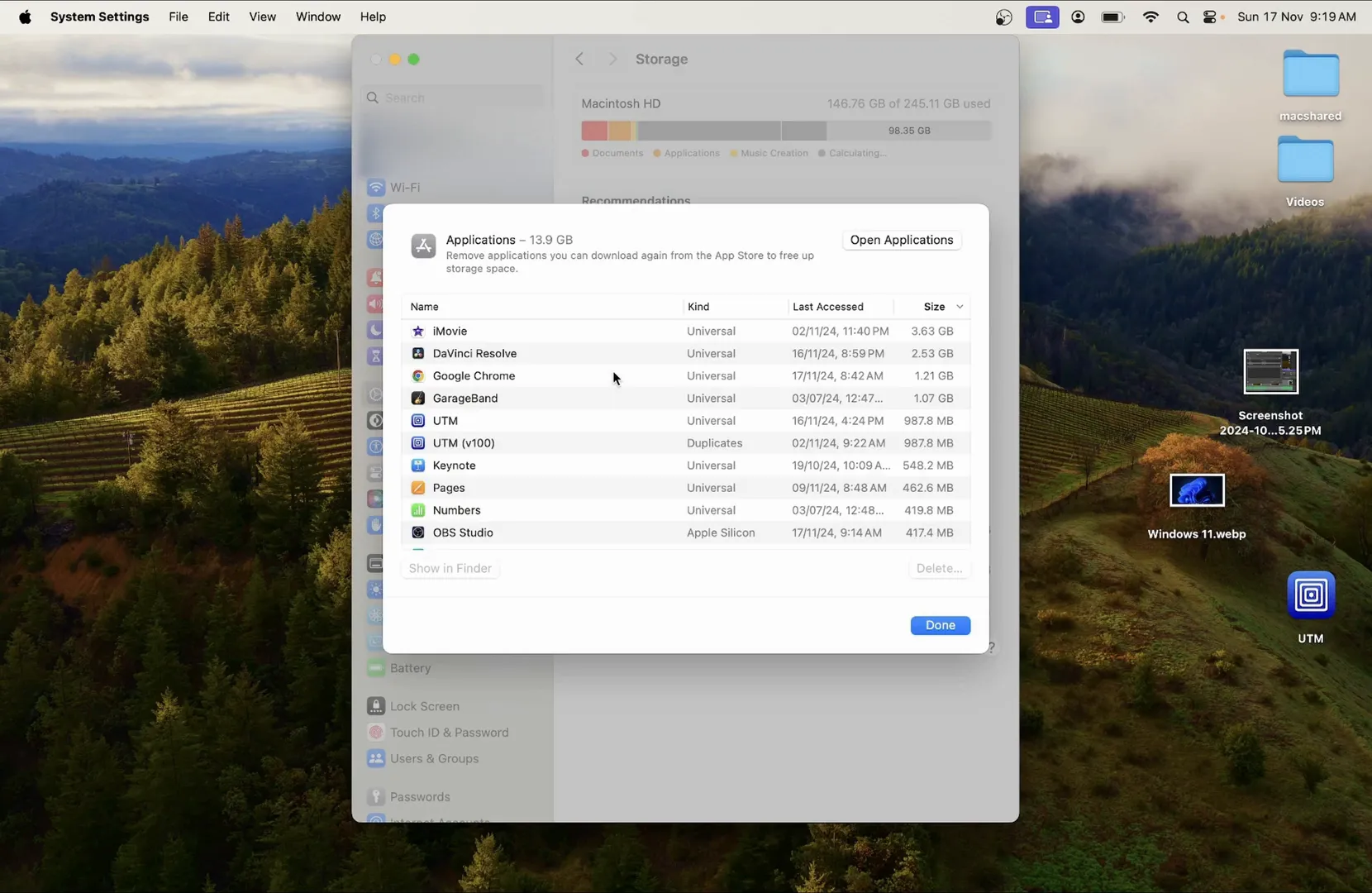Click the Search field in settings sidebar
Viewport: 1372px width, 893px height.
[454, 98]
